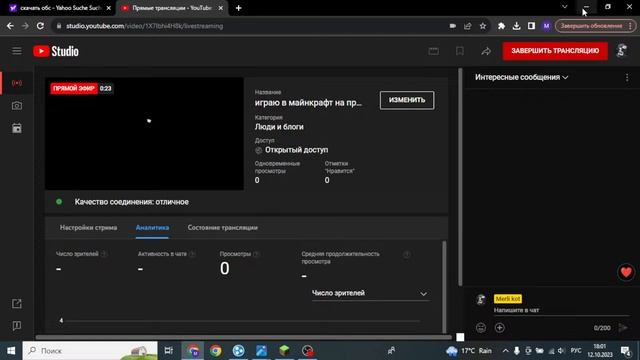640x360 pixels.
Task: Open a new browser tab
Action: point(238,8)
